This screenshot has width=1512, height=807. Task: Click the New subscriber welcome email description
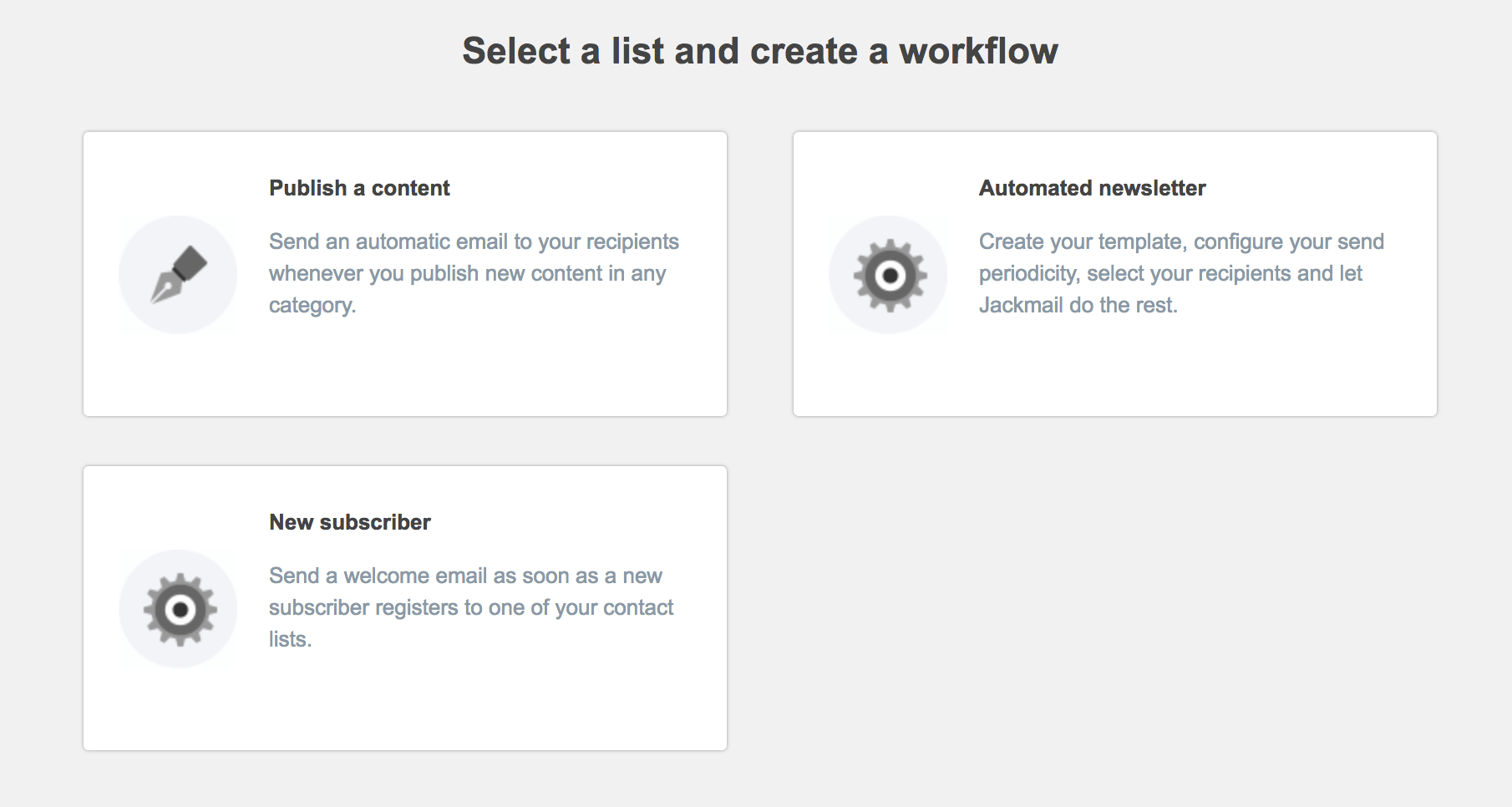[x=470, y=607]
